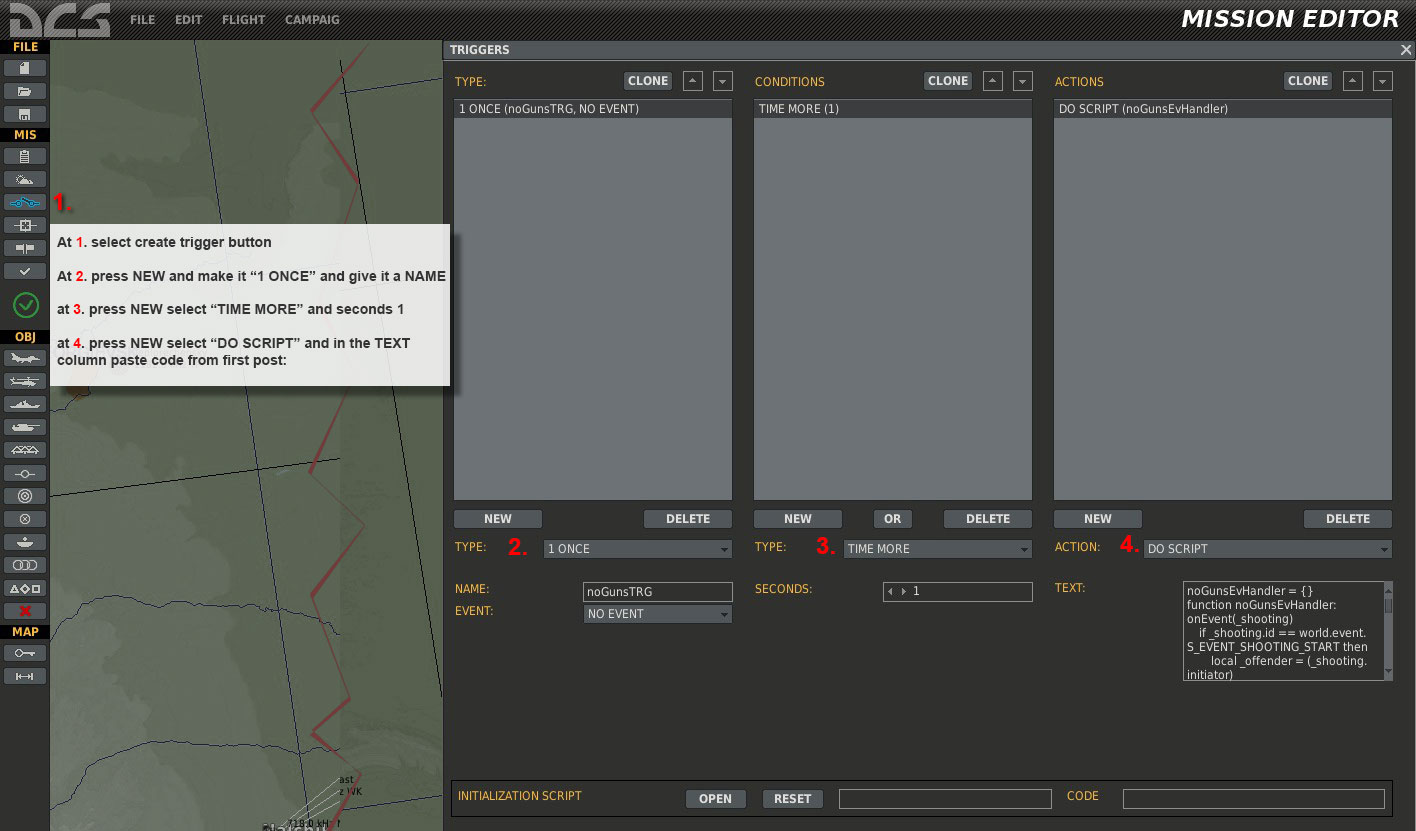
Task: Open the weather settings icon
Action: coord(25,179)
